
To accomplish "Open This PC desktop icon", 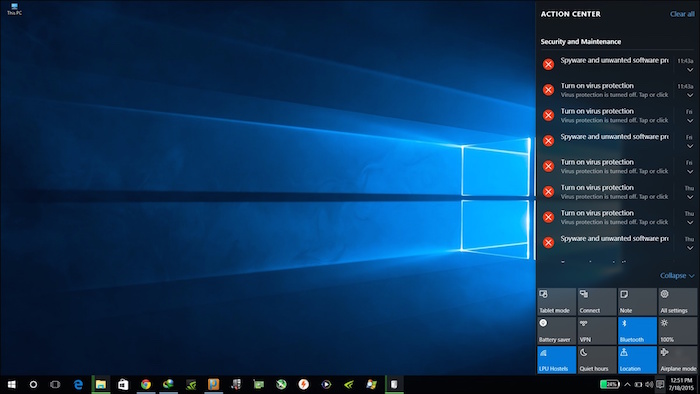I will pos(14,9).
